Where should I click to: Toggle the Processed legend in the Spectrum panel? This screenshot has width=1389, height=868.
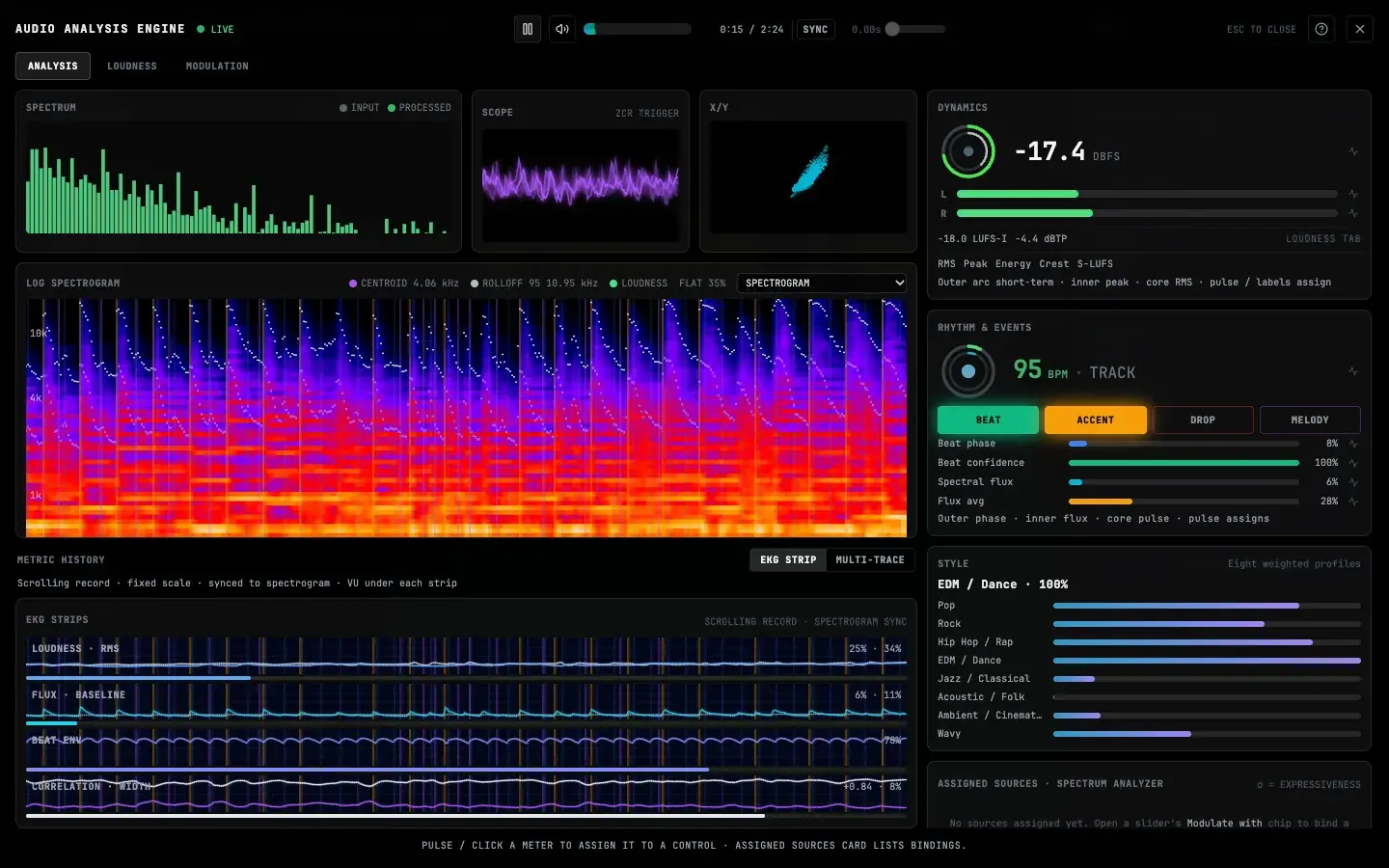(420, 108)
